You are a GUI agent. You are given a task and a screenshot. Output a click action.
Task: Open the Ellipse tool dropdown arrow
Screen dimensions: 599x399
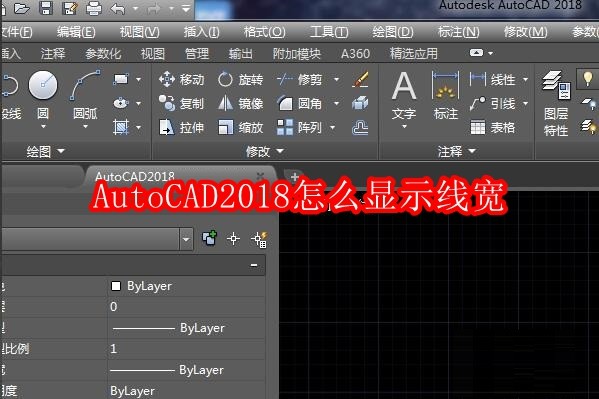138,103
